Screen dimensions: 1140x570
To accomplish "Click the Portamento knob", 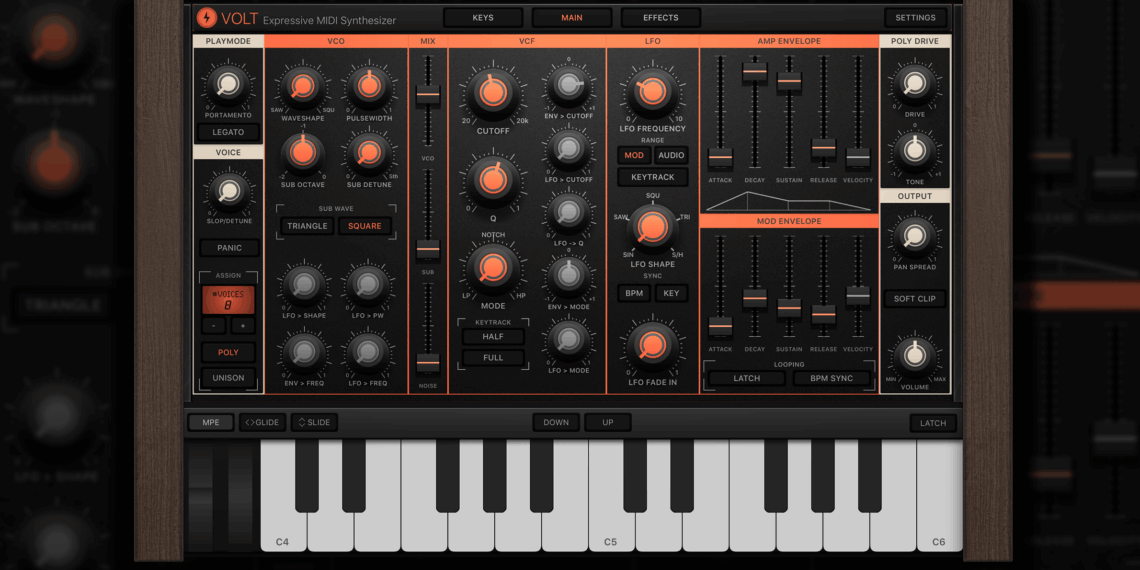I will click(228, 85).
